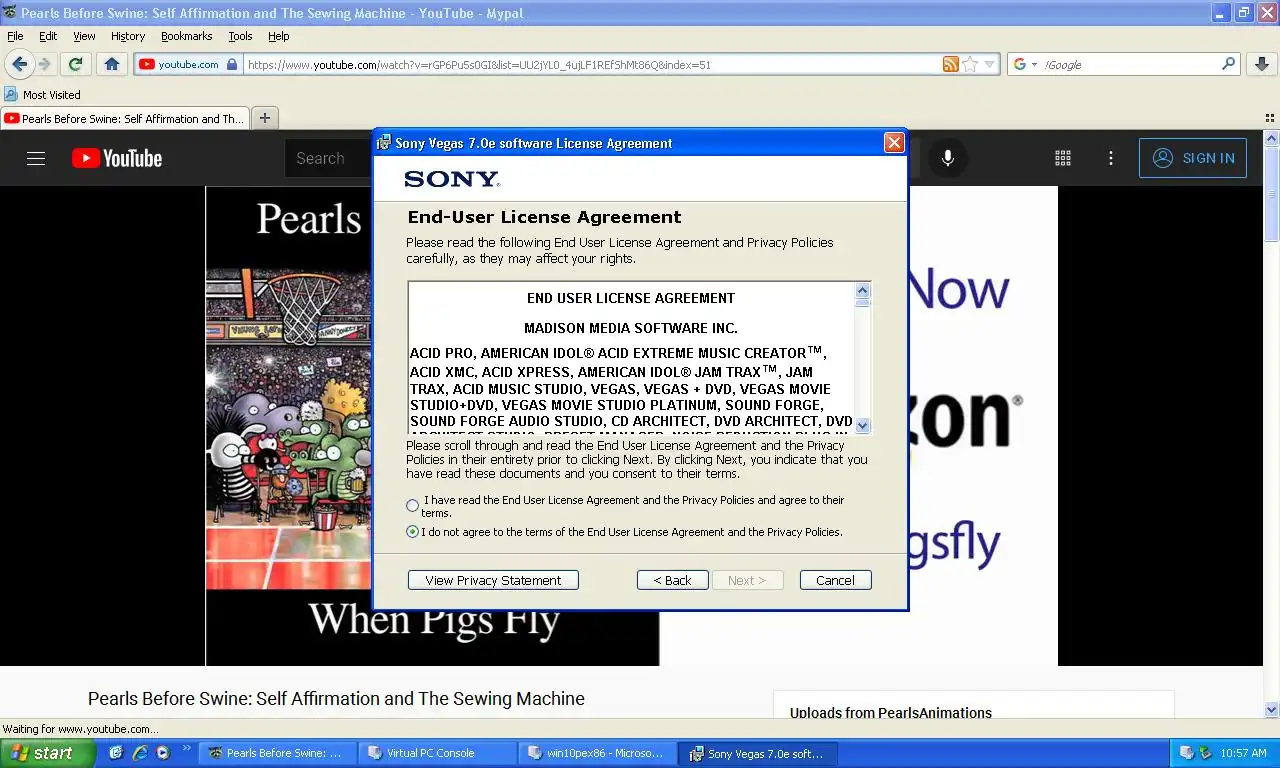1280x768 pixels.
Task: Select 'I do not agree' radio button
Action: click(412, 532)
